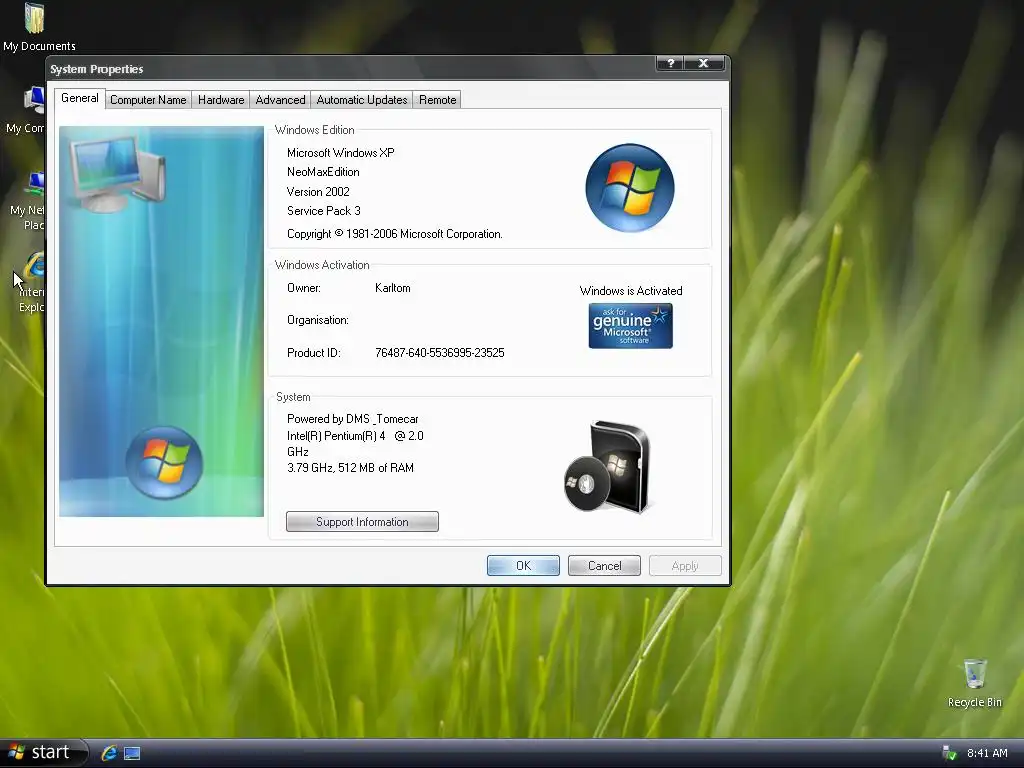This screenshot has height=768, width=1024.
Task: Click the Product ID number 76487-640-5536995-23525
Action: pyautogui.click(x=440, y=353)
